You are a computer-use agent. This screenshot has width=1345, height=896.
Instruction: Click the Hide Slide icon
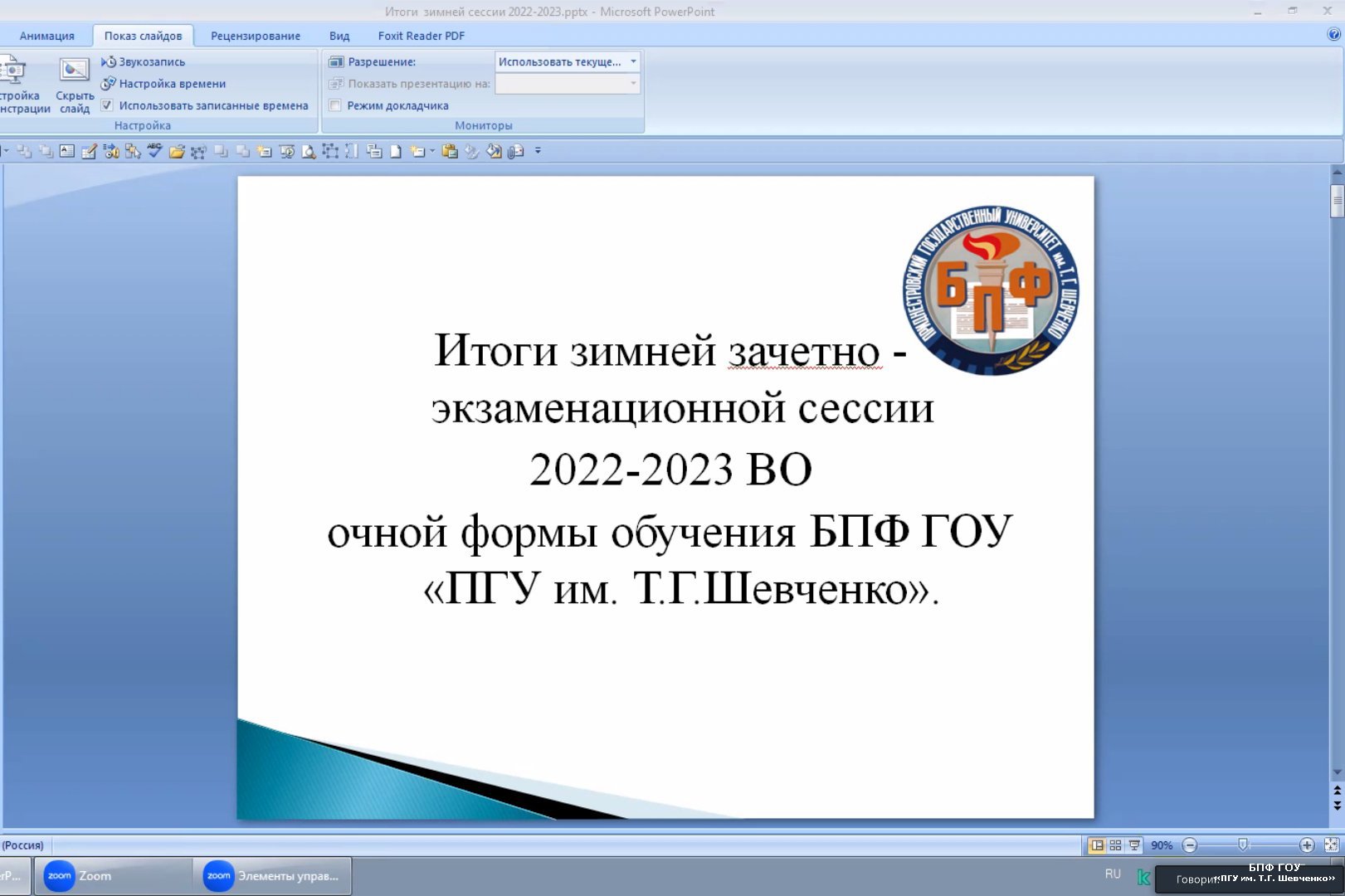coord(75,71)
